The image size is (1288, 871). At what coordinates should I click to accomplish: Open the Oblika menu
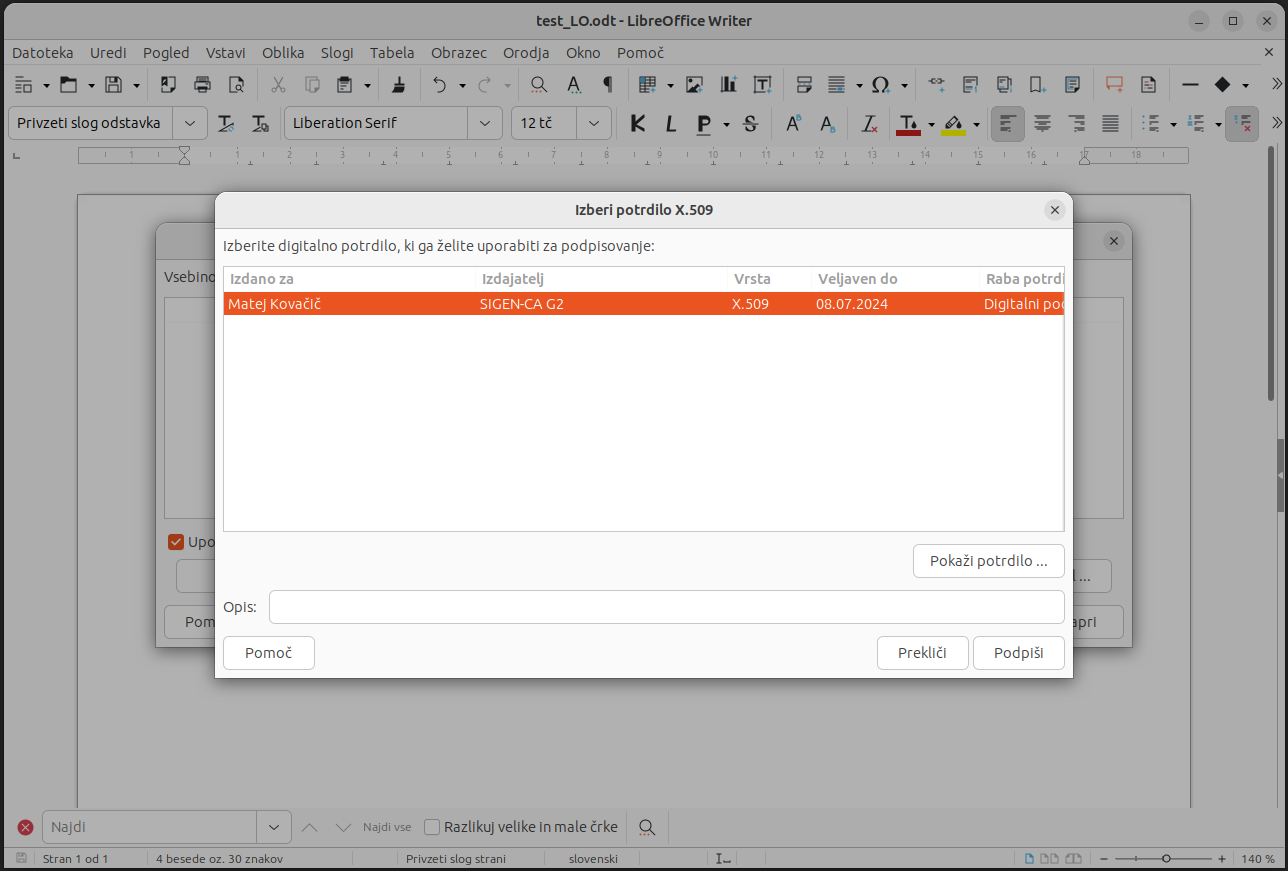pyautogui.click(x=283, y=53)
